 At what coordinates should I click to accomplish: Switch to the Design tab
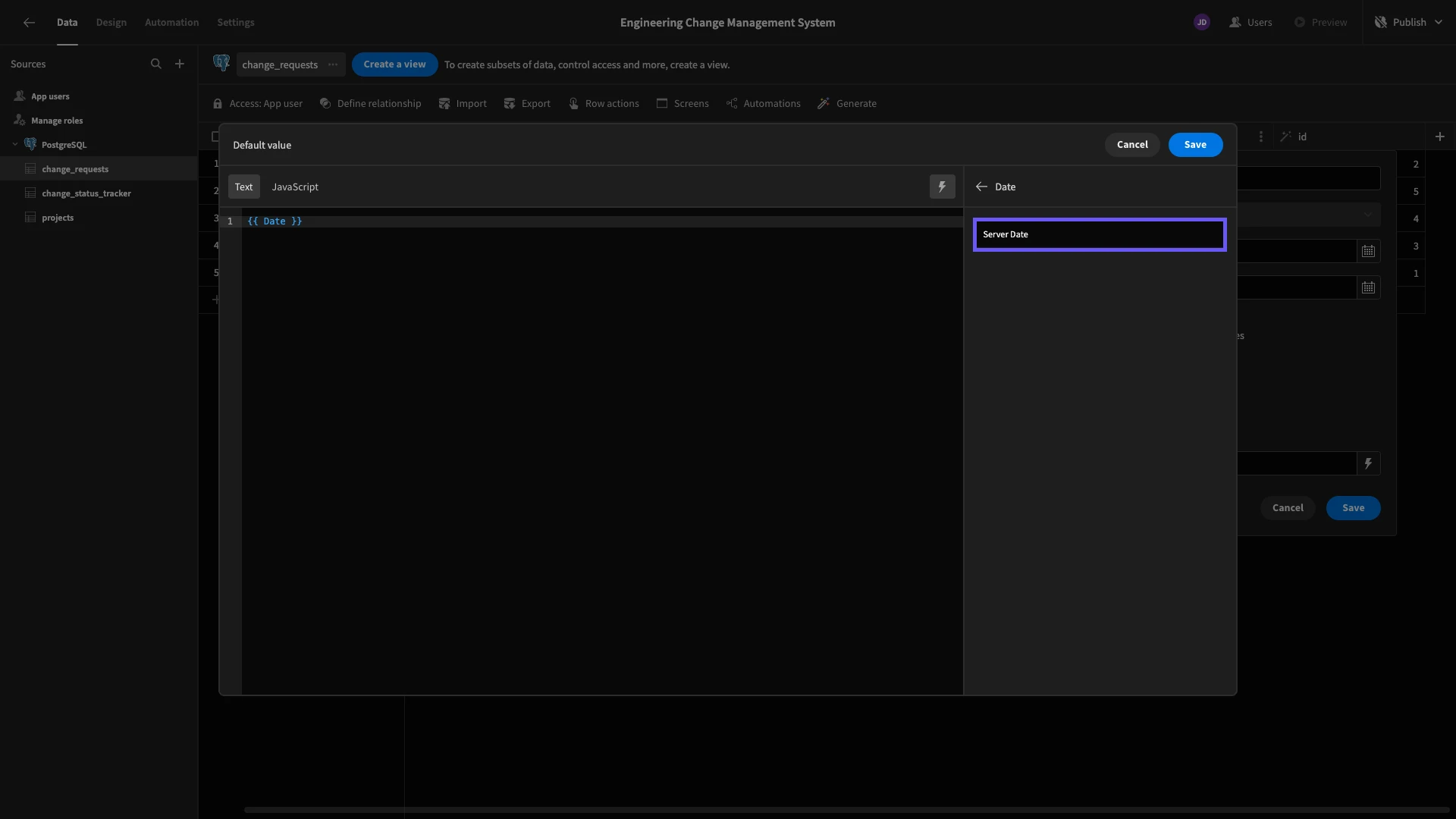[111, 23]
